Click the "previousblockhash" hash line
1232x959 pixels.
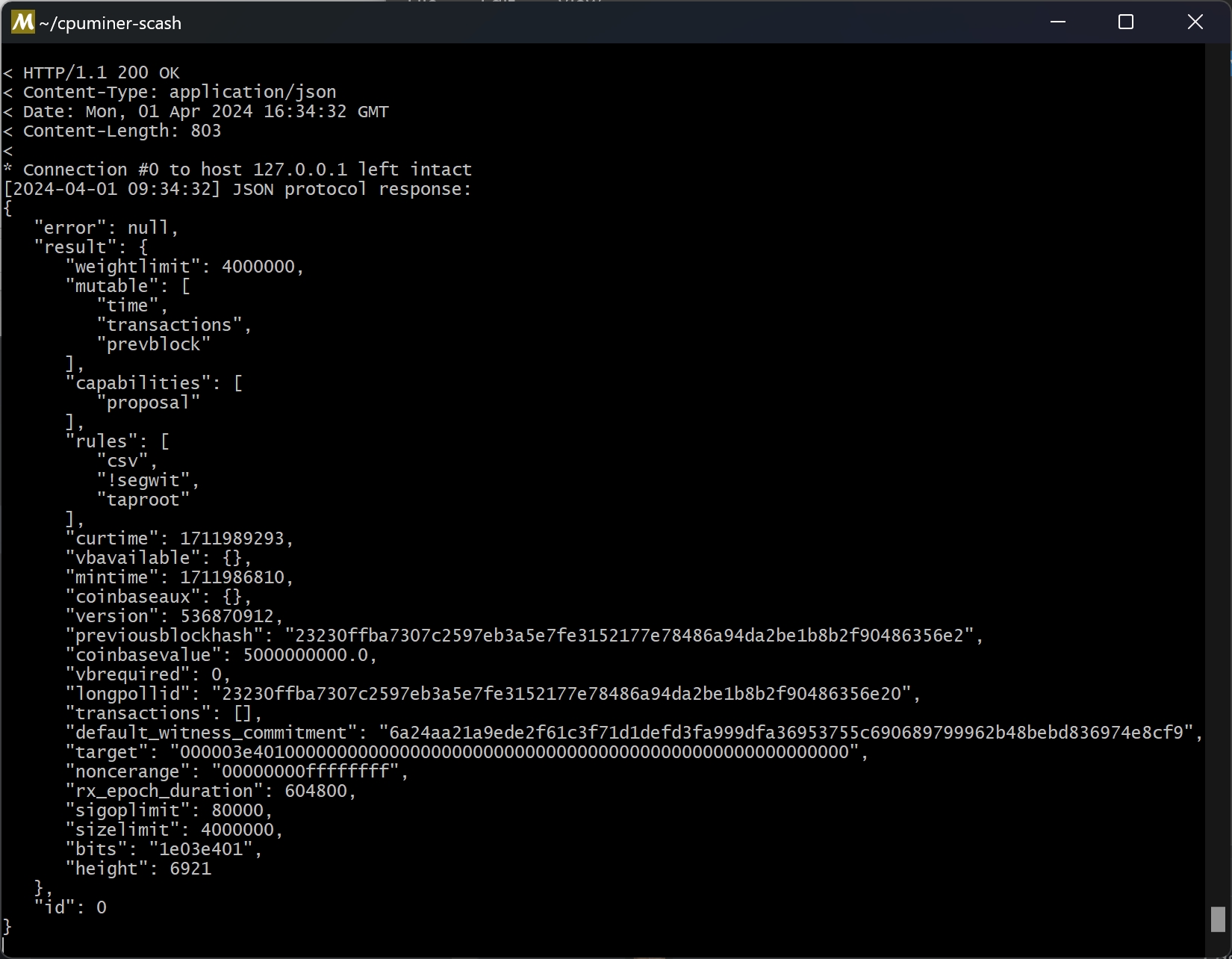pos(525,636)
